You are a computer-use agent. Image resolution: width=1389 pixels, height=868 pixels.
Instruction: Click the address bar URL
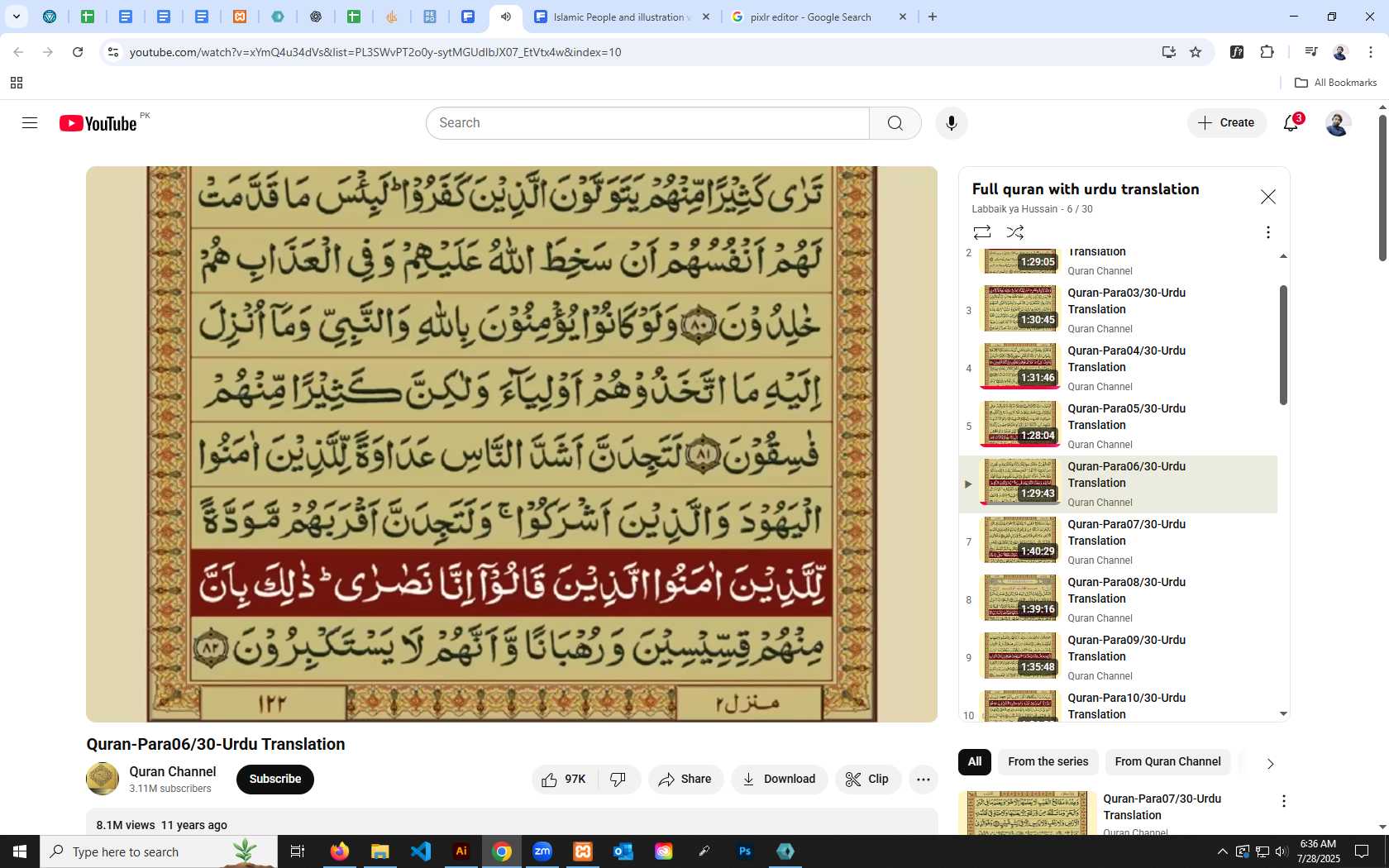coord(375,52)
